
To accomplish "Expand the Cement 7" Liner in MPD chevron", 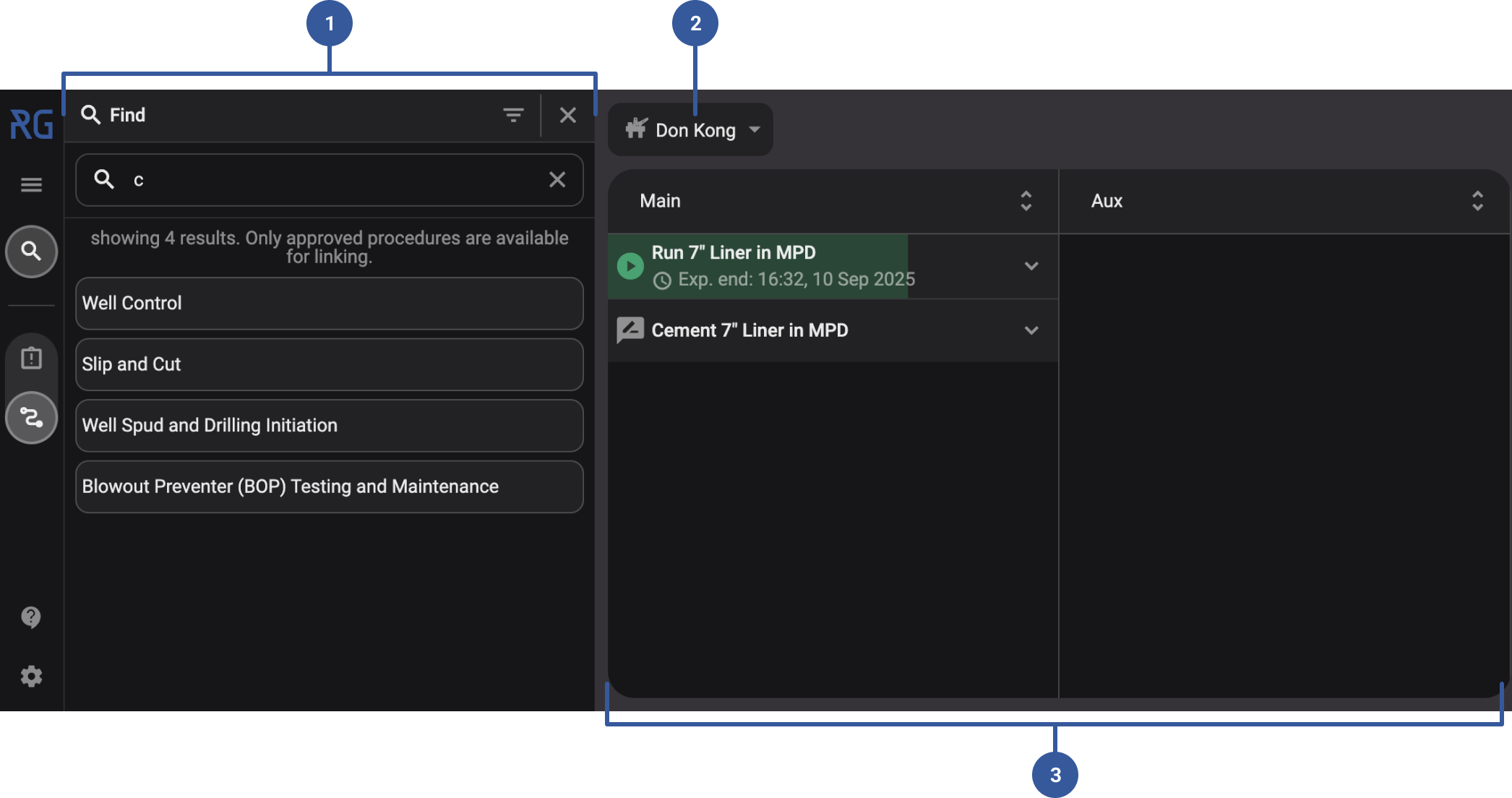I will (x=1031, y=330).
